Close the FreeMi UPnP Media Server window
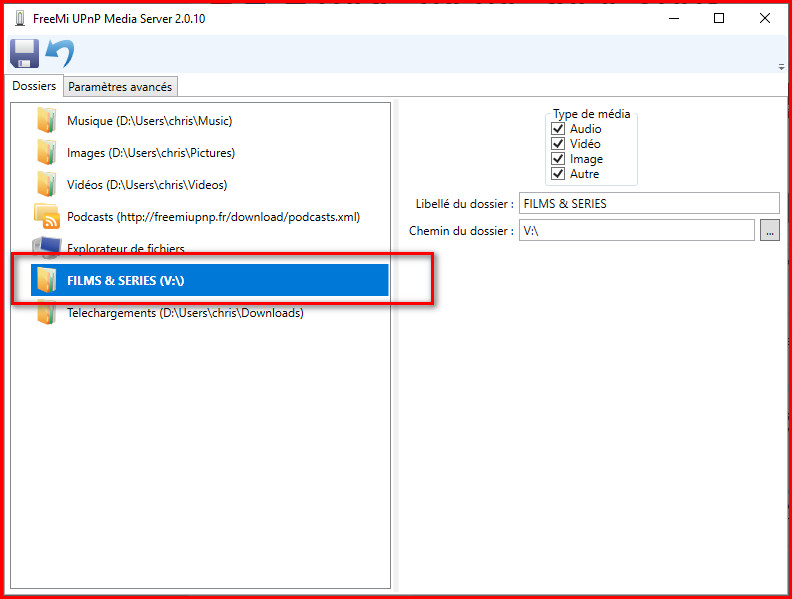The image size is (792, 599). pyautogui.click(x=765, y=19)
